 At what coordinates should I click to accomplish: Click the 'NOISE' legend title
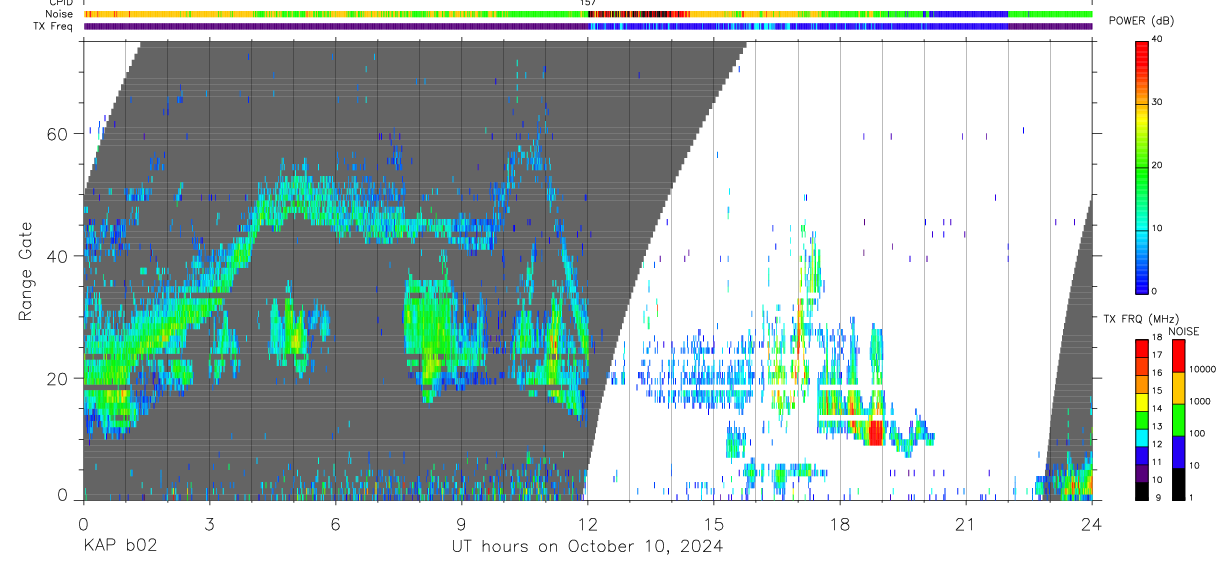click(1185, 331)
